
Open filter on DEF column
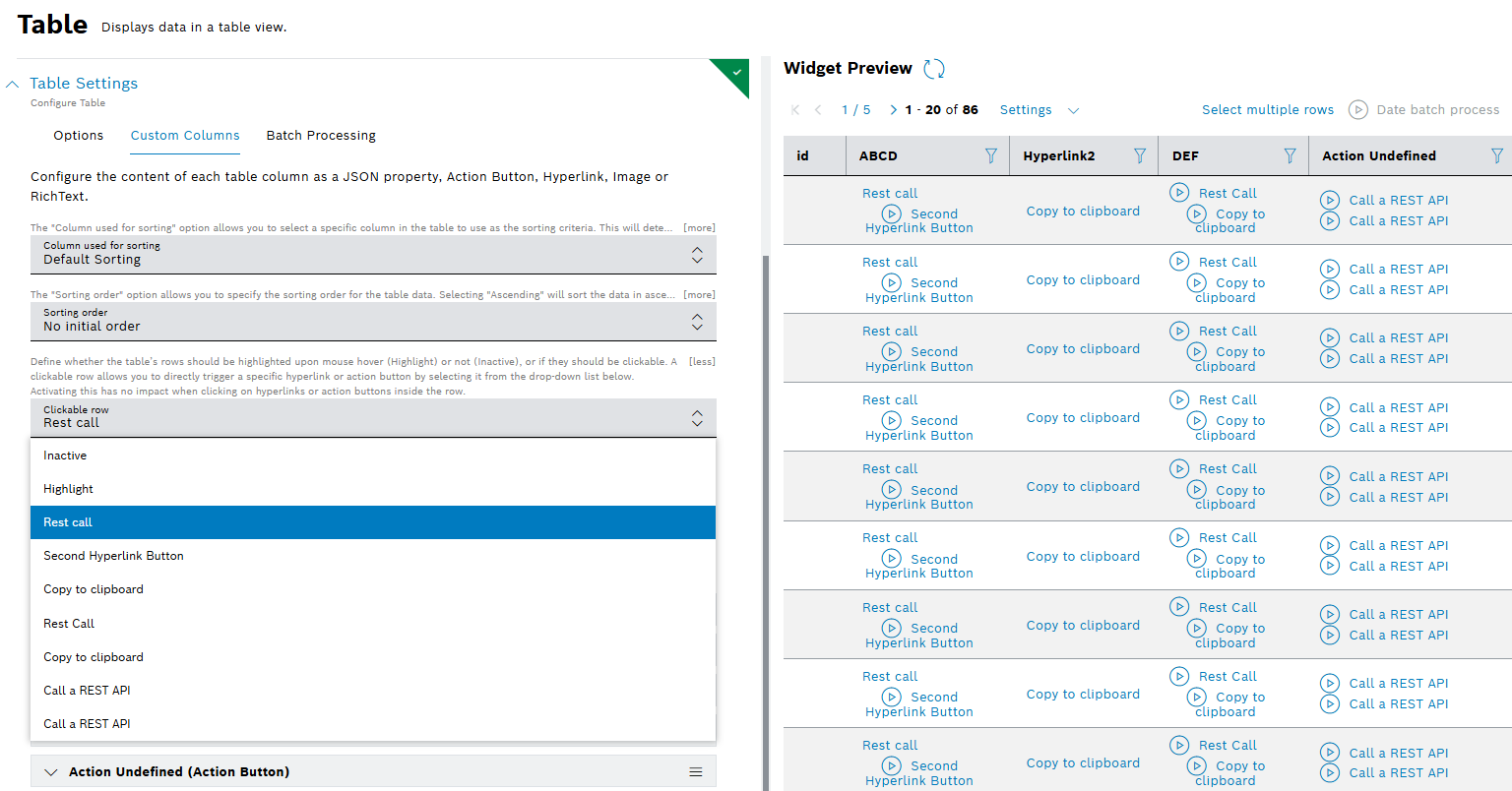click(x=1290, y=155)
